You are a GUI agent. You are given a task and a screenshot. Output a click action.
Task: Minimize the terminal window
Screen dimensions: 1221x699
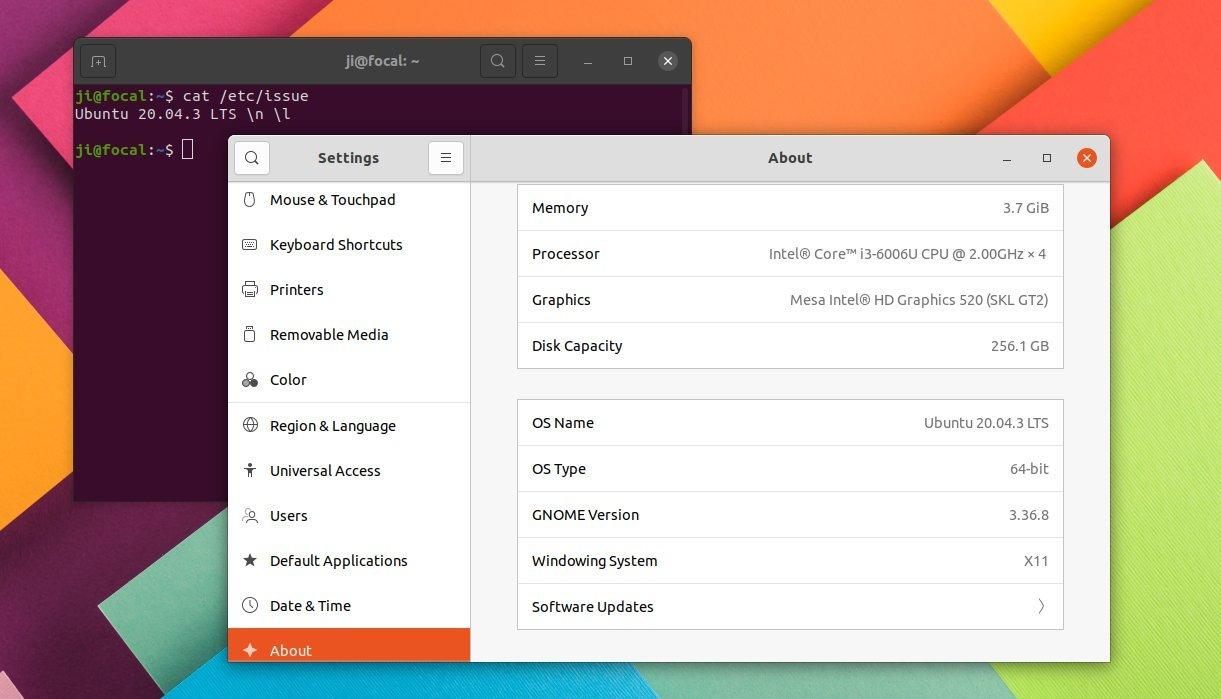pos(588,61)
